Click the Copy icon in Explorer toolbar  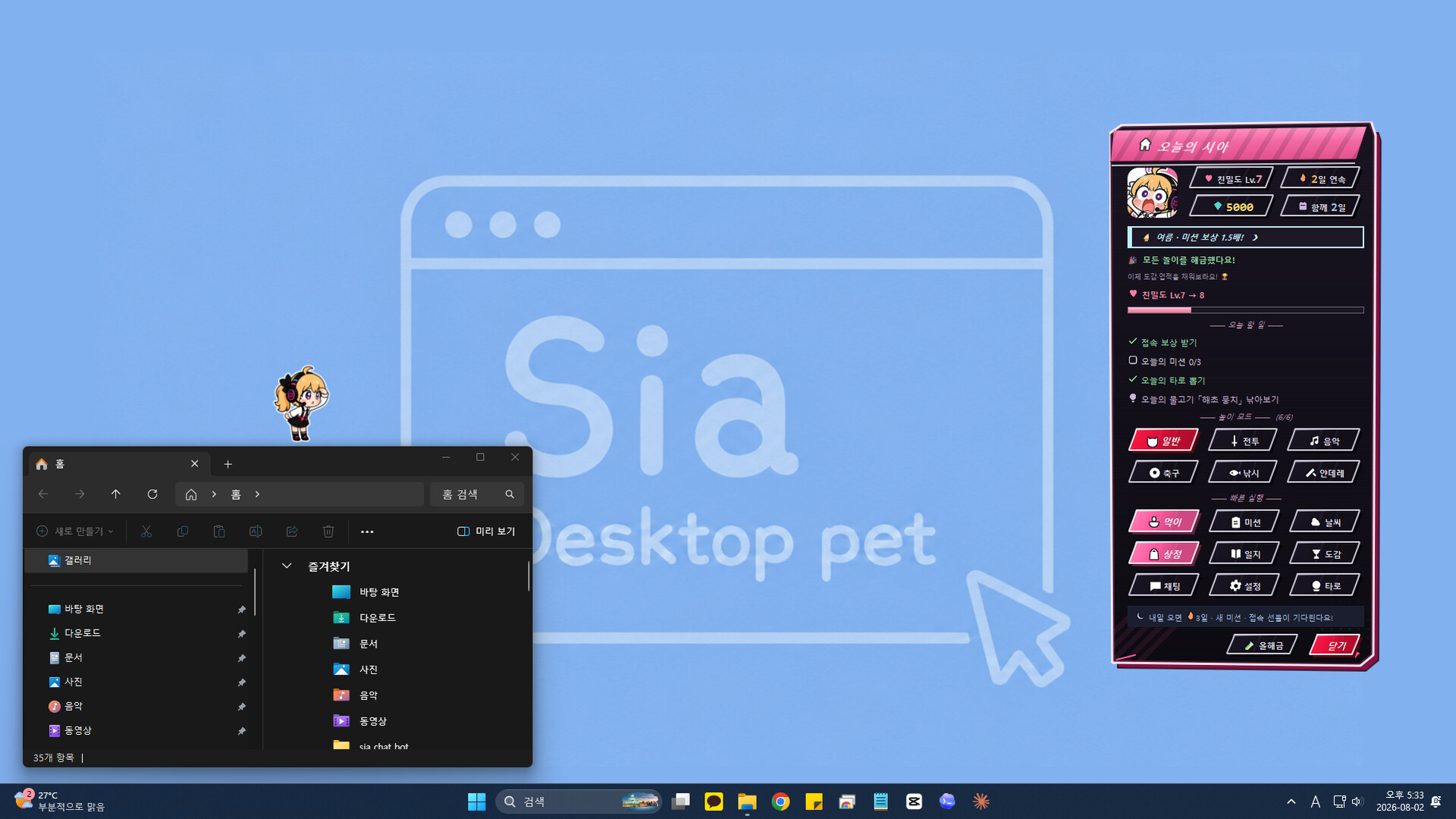[x=183, y=532]
